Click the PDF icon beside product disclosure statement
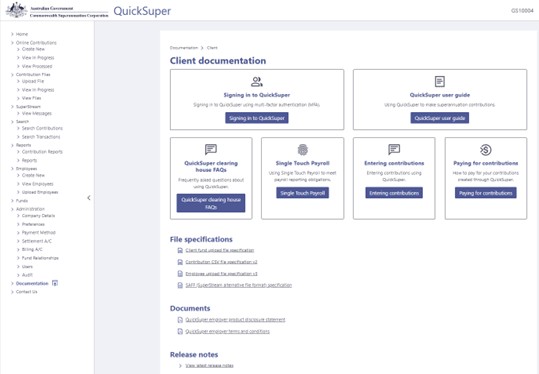The width and height of the screenshot is (539, 374). (x=180, y=320)
